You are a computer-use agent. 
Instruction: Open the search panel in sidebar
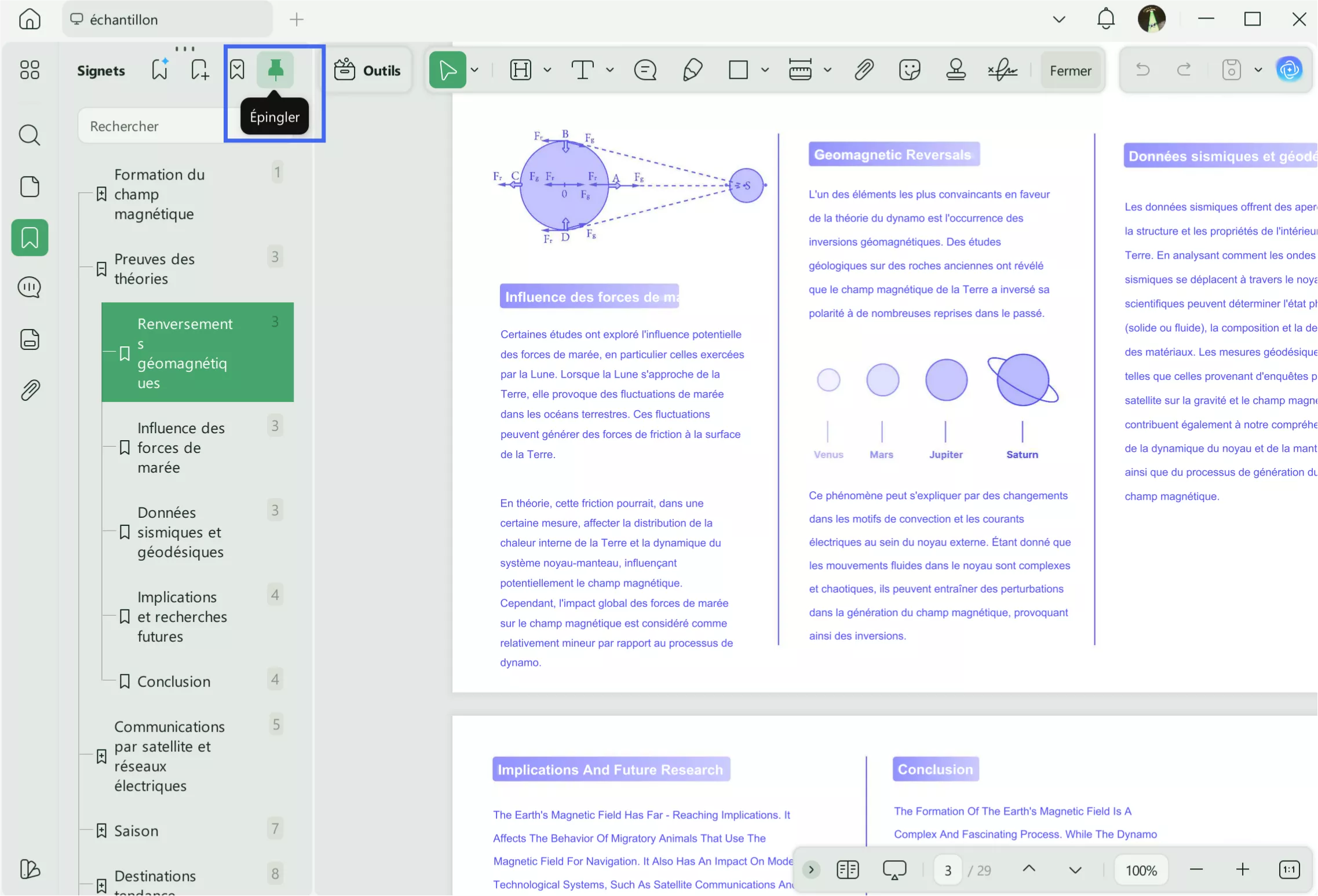click(x=30, y=135)
